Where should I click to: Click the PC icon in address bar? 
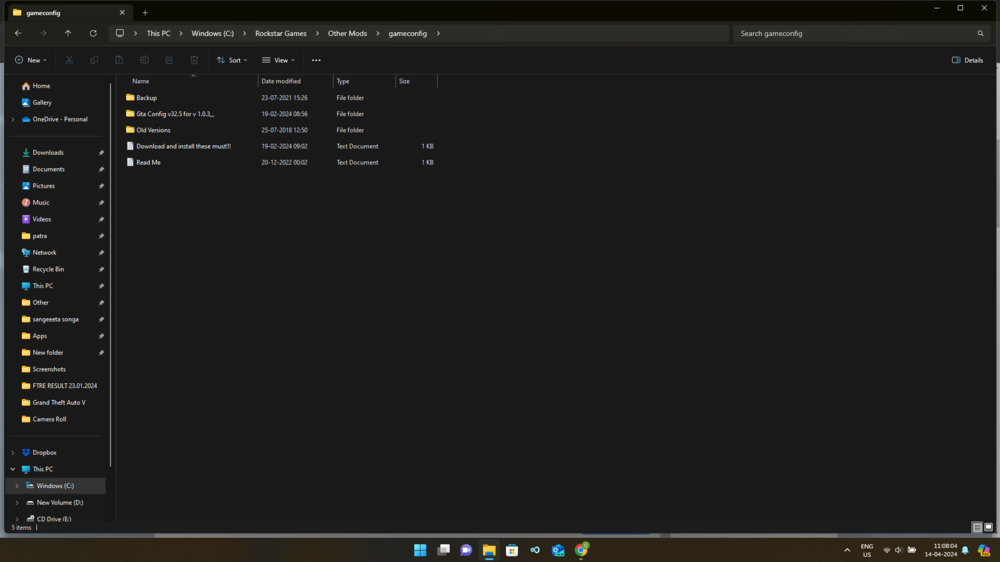[120, 33]
